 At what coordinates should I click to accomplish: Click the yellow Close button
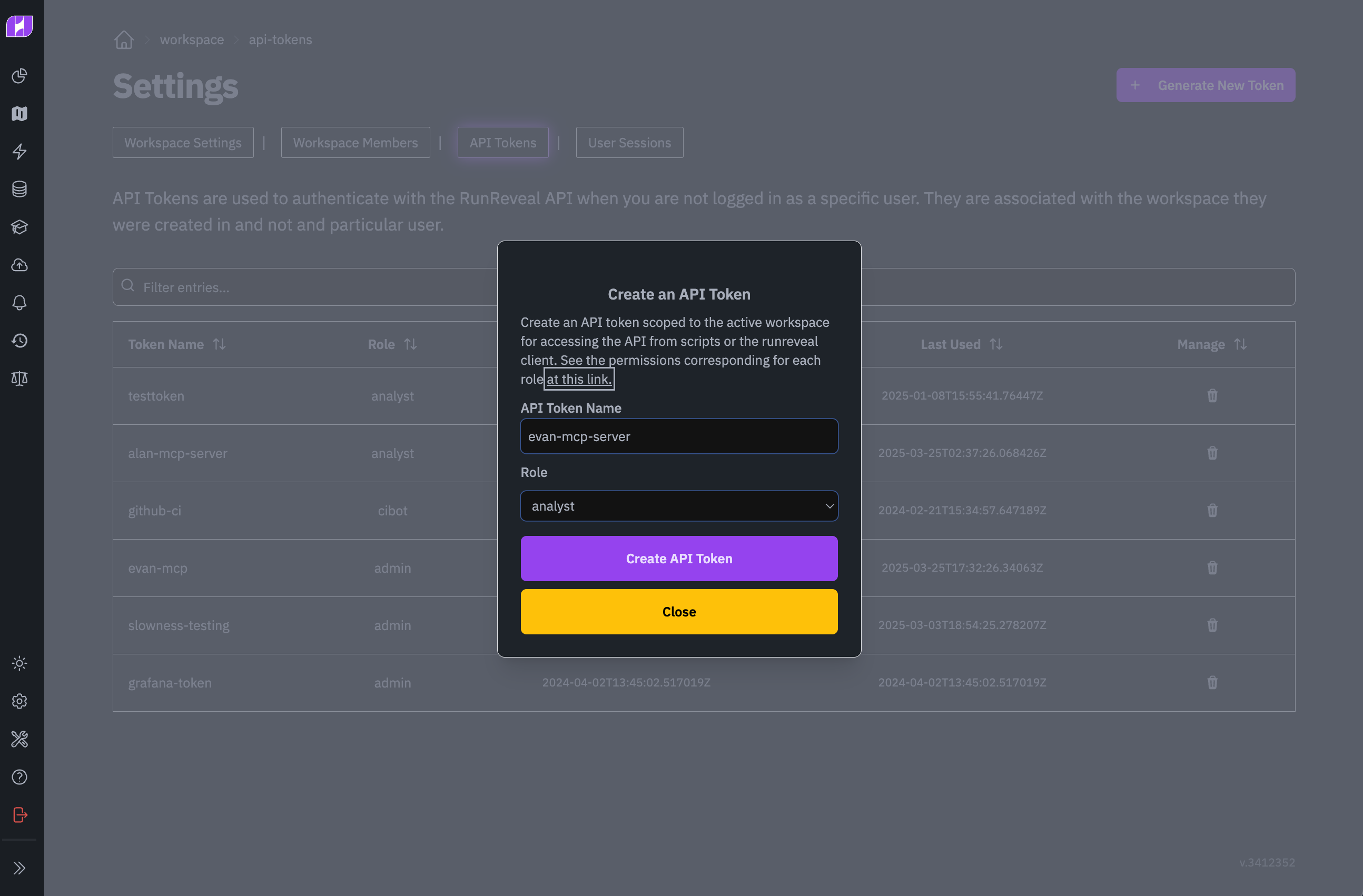pos(679,611)
